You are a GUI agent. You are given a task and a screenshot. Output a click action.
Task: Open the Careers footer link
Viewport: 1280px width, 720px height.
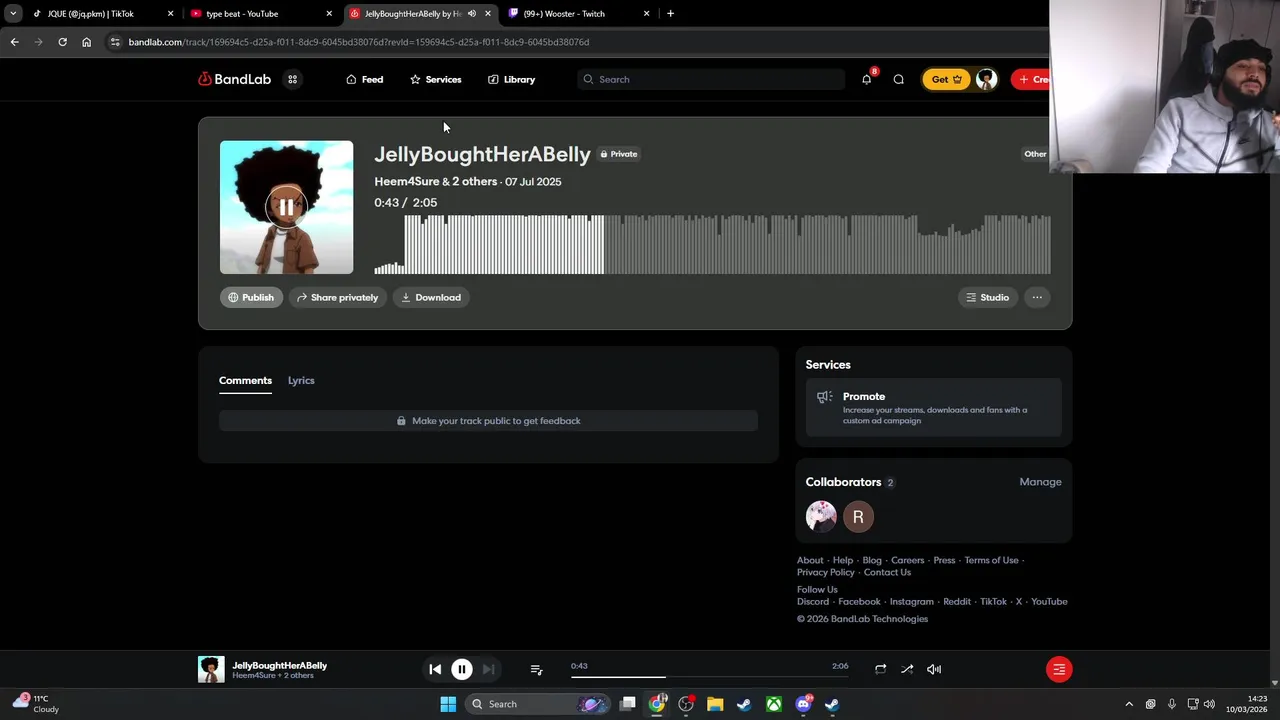(x=907, y=560)
